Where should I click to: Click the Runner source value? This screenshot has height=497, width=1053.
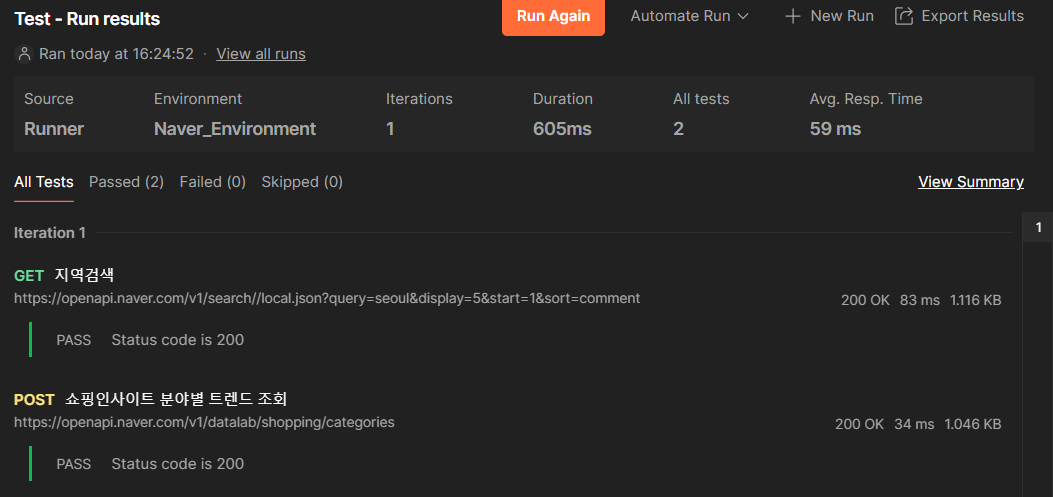[x=54, y=129]
